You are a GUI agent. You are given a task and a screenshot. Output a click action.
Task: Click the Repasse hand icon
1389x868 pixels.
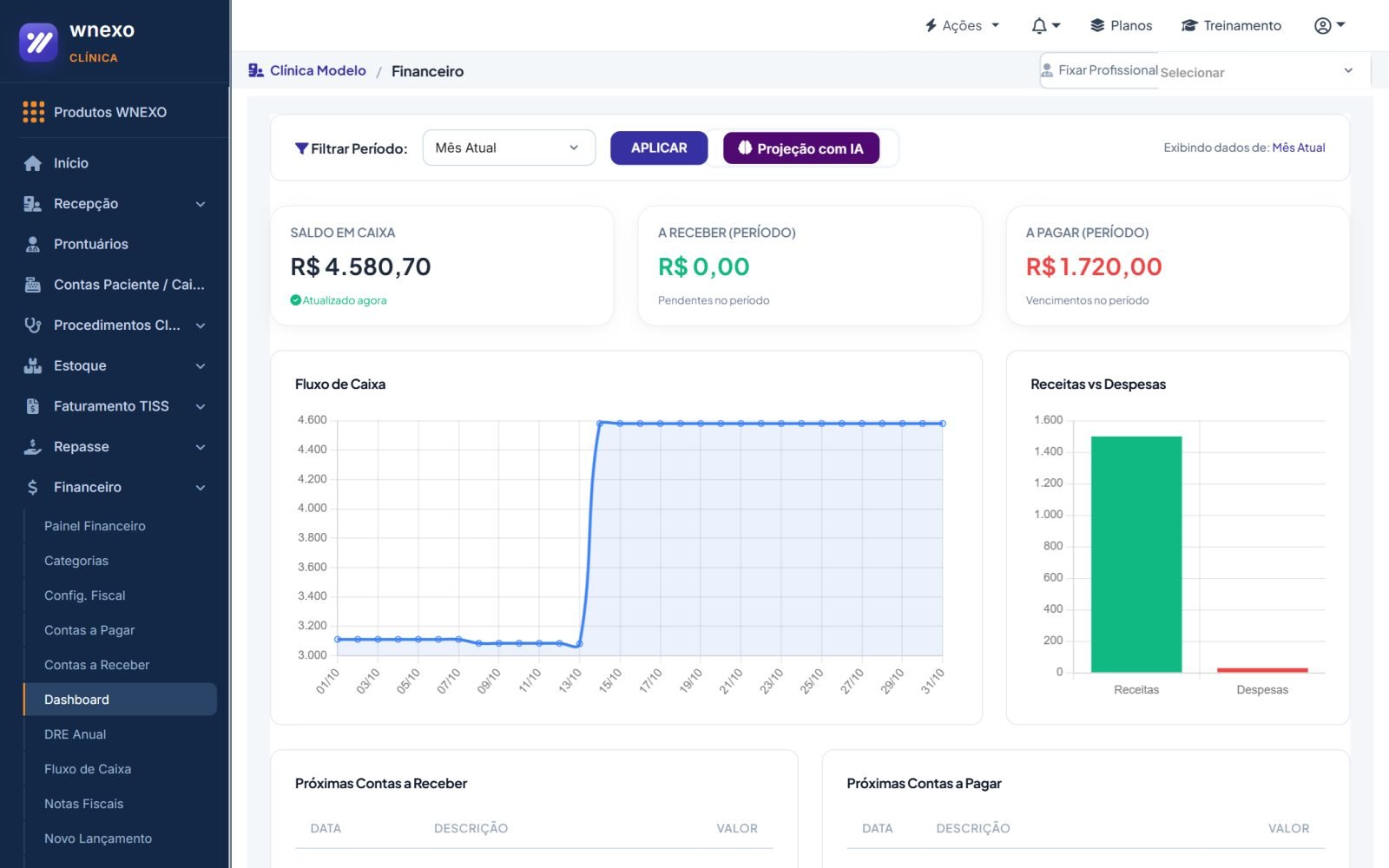click(x=33, y=447)
